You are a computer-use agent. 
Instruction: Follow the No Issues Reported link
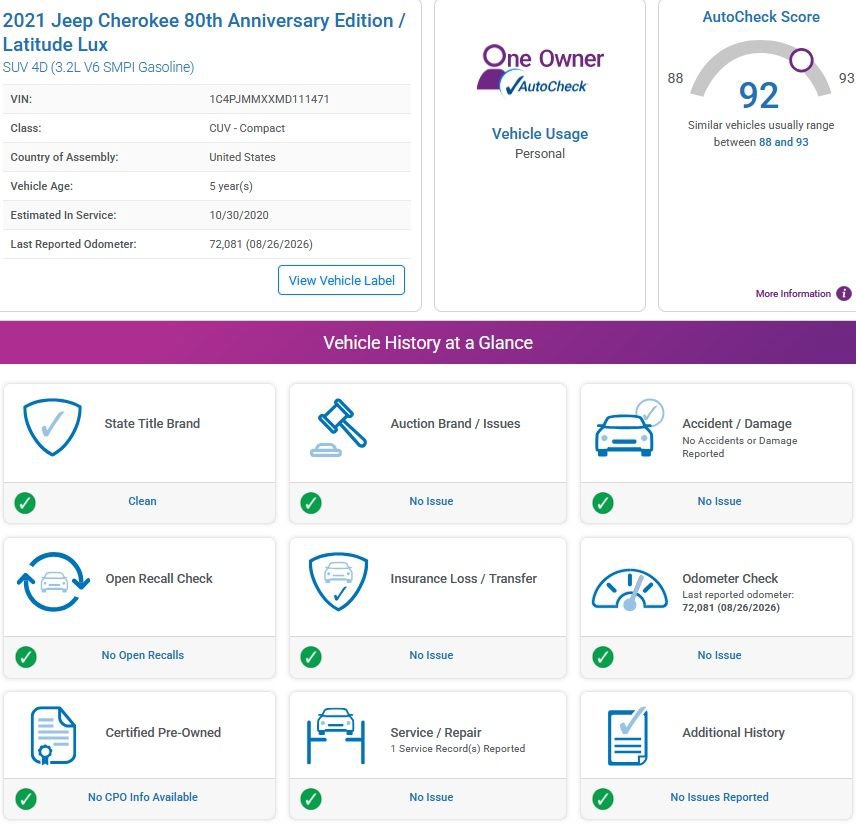[719, 797]
